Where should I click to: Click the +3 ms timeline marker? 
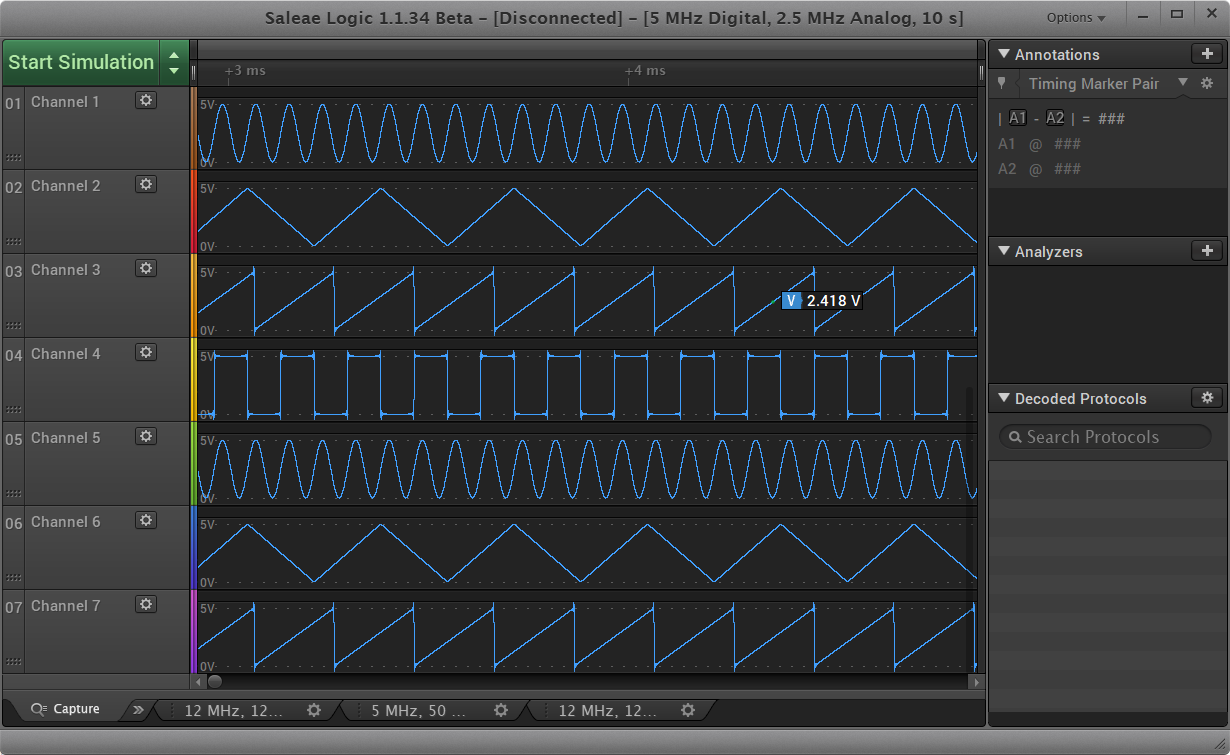point(245,71)
